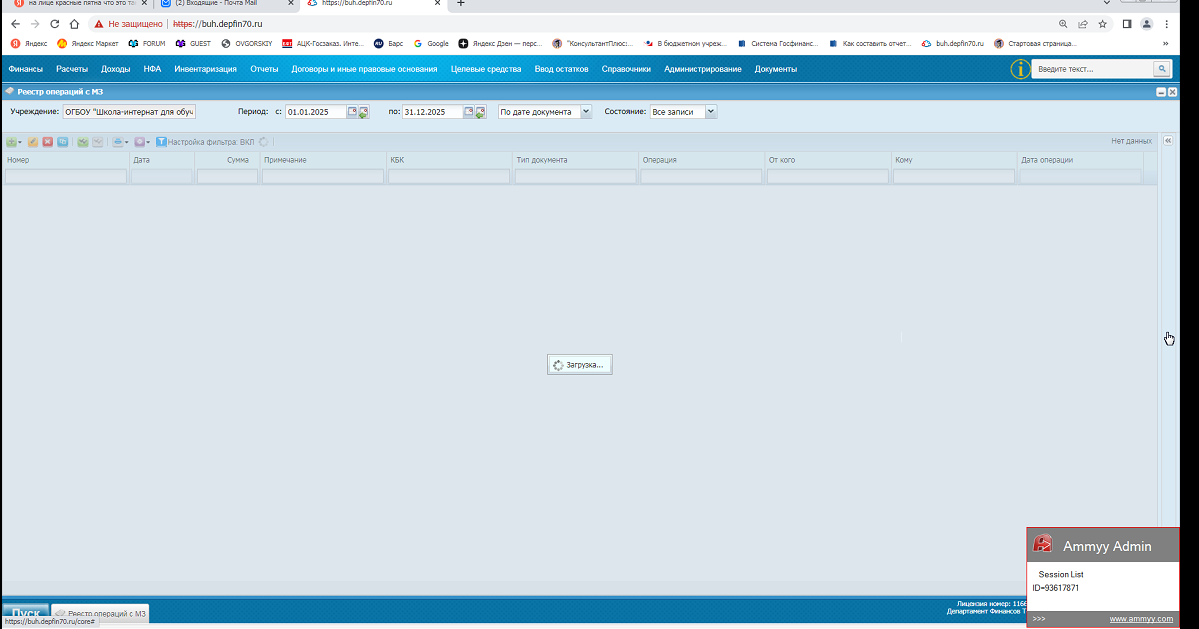Show more bookmarks with double chevron
The width and height of the screenshot is (1199, 629).
pos(1165,44)
